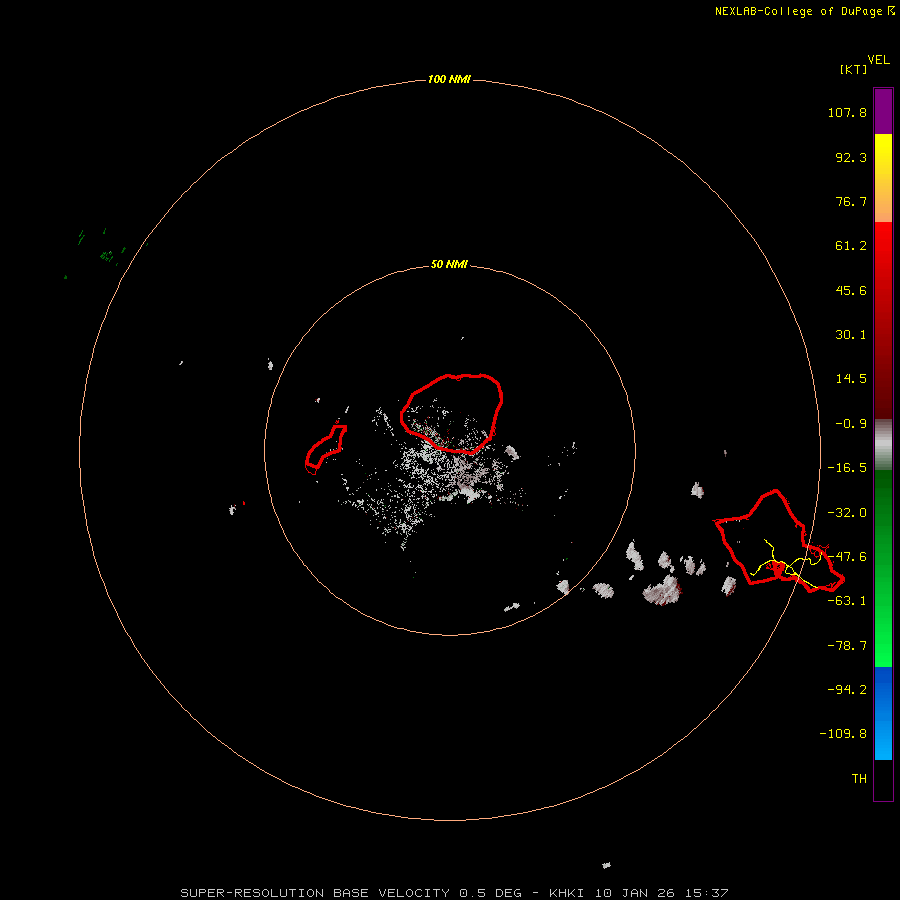Image resolution: width=900 pixels, height=900 pixels.
Task: Click the small red-outlined island west of center
Action: pos(325,449)
